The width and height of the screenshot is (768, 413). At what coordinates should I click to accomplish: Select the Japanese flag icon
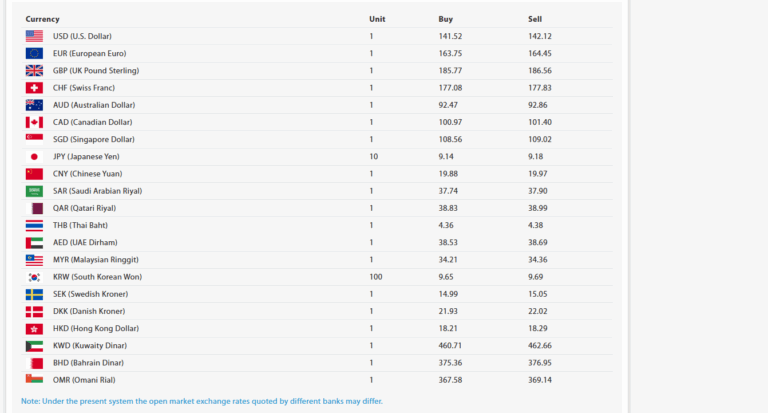tap(34, 157)
